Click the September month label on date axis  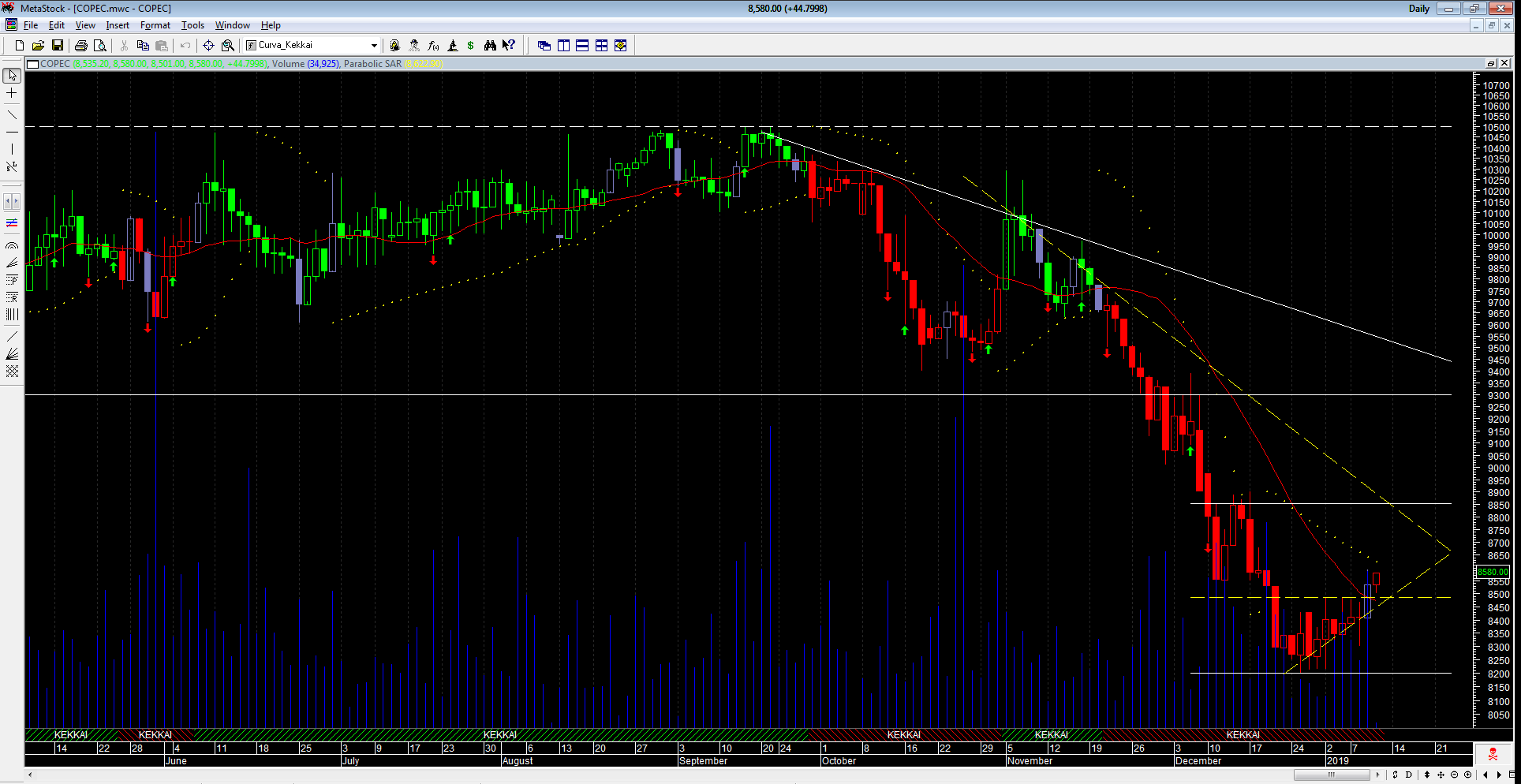pos(703,761)
